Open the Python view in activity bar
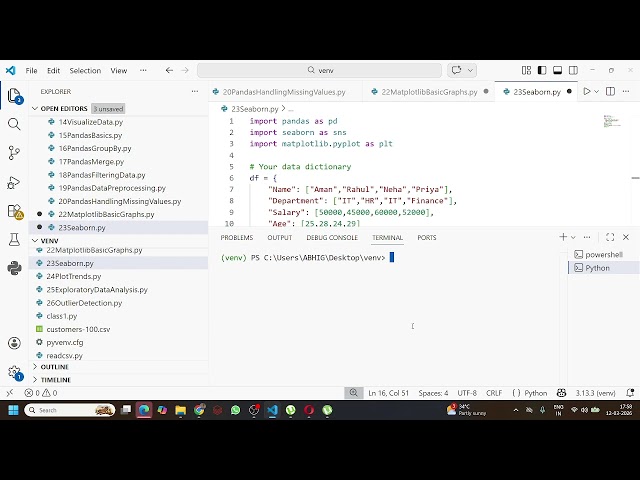Screen dimensions: 640x480 [14, 268]
